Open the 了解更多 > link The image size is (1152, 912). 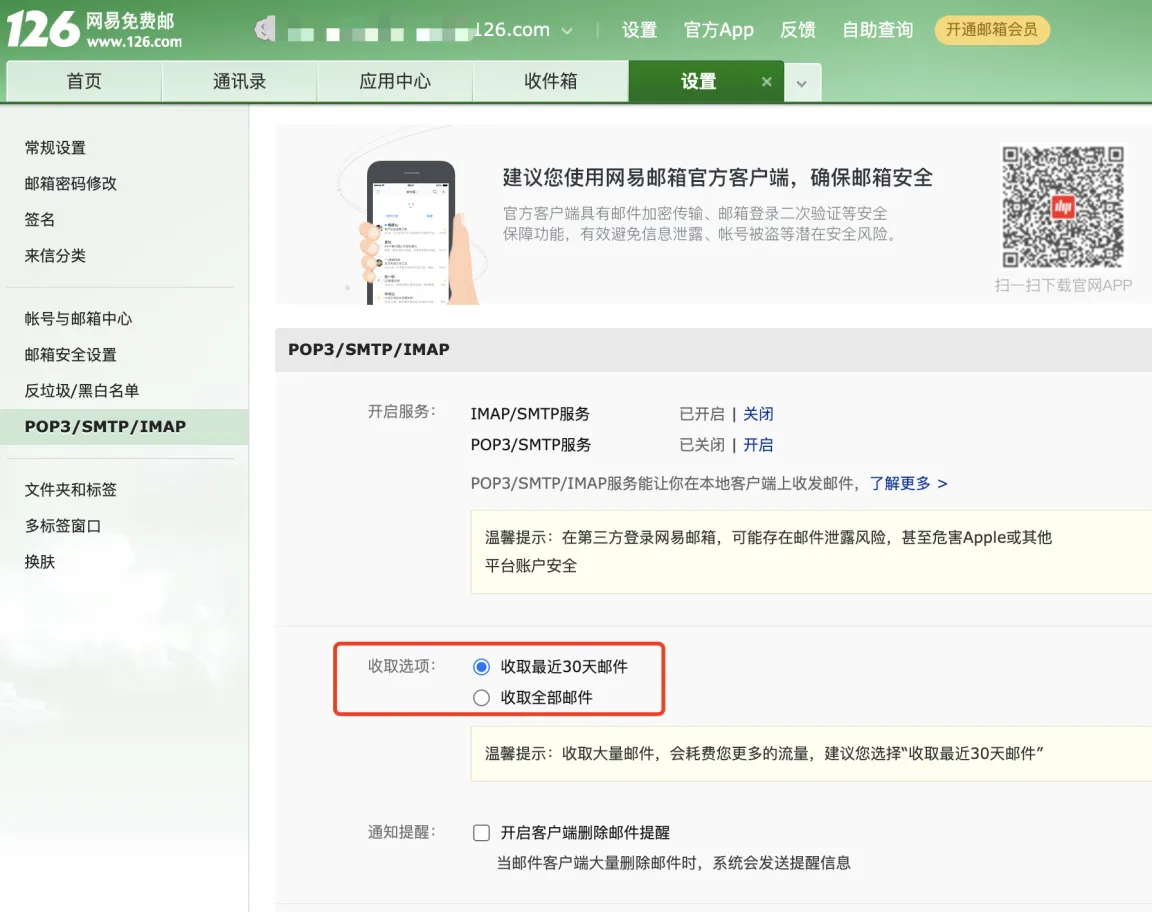[x=909, y=483]
